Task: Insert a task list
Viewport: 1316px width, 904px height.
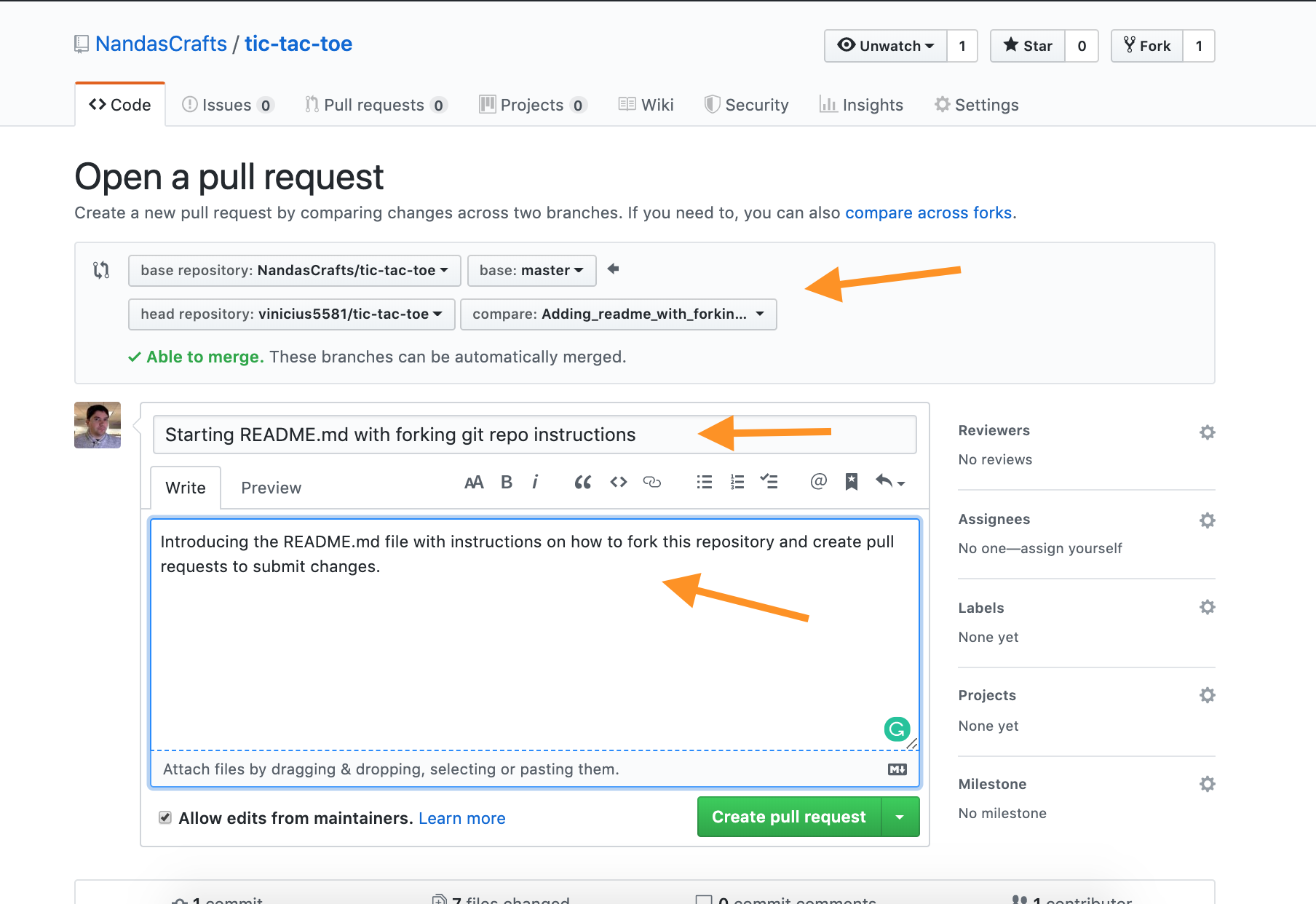Action: click(769, 483)
